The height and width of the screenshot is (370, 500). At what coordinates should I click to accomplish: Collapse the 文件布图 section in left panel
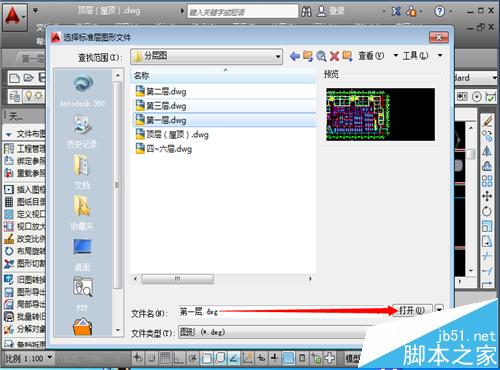click(x=9, y=134)
